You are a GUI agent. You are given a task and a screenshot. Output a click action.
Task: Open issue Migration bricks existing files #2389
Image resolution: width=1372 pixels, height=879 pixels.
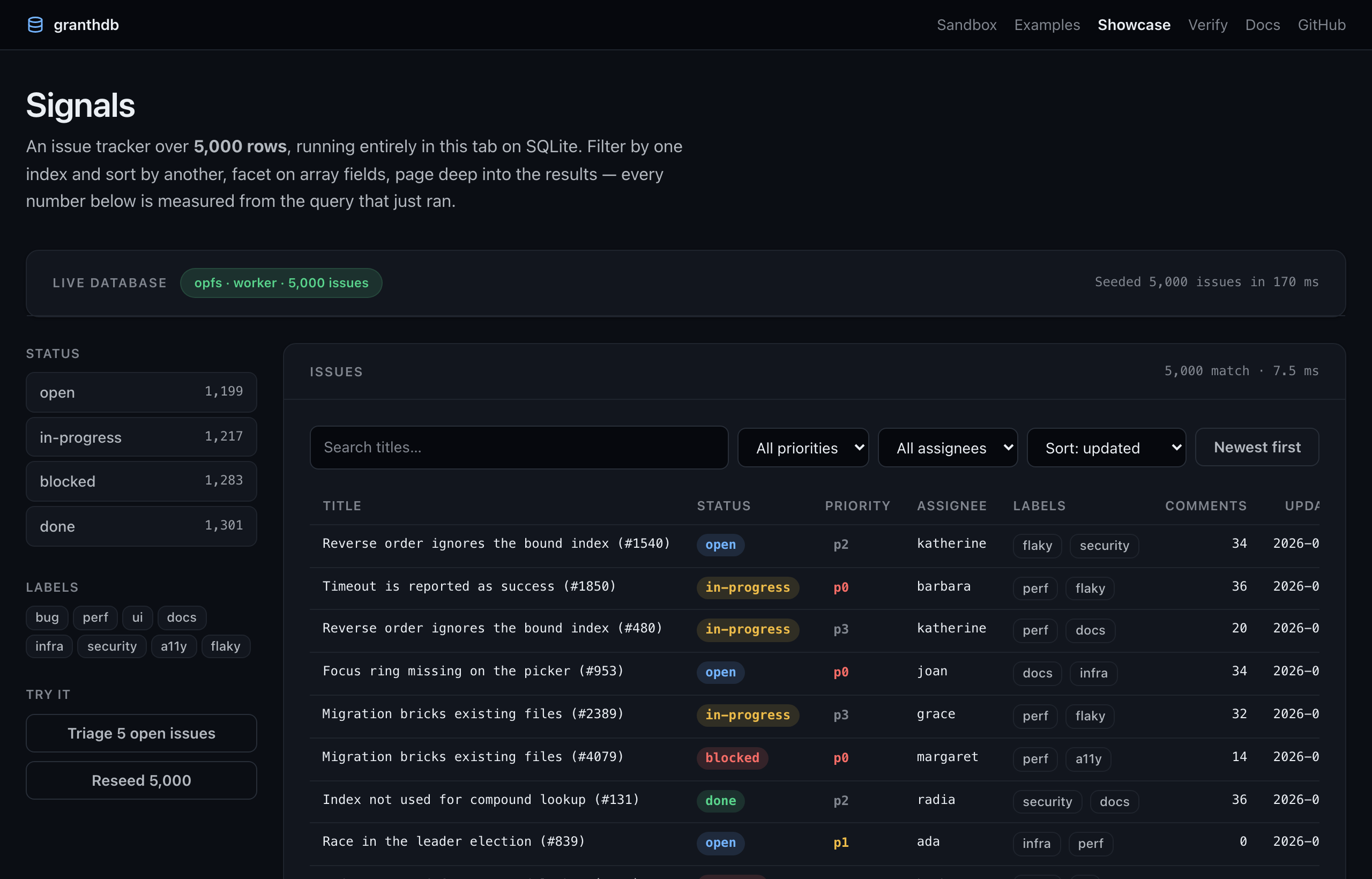coord(473,713)
